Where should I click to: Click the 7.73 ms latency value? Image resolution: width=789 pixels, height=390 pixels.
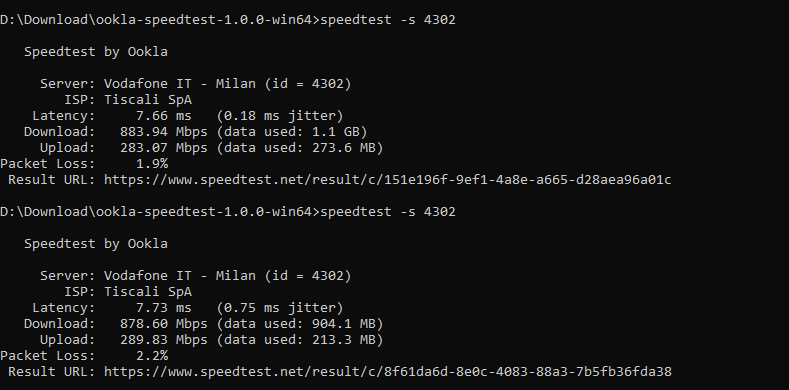pyautogui.click(x=164, y=308)
